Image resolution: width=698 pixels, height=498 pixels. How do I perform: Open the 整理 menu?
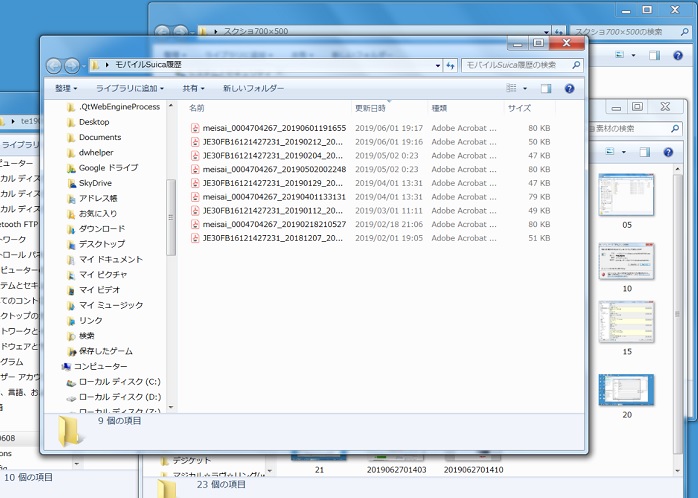click(66, 89)
